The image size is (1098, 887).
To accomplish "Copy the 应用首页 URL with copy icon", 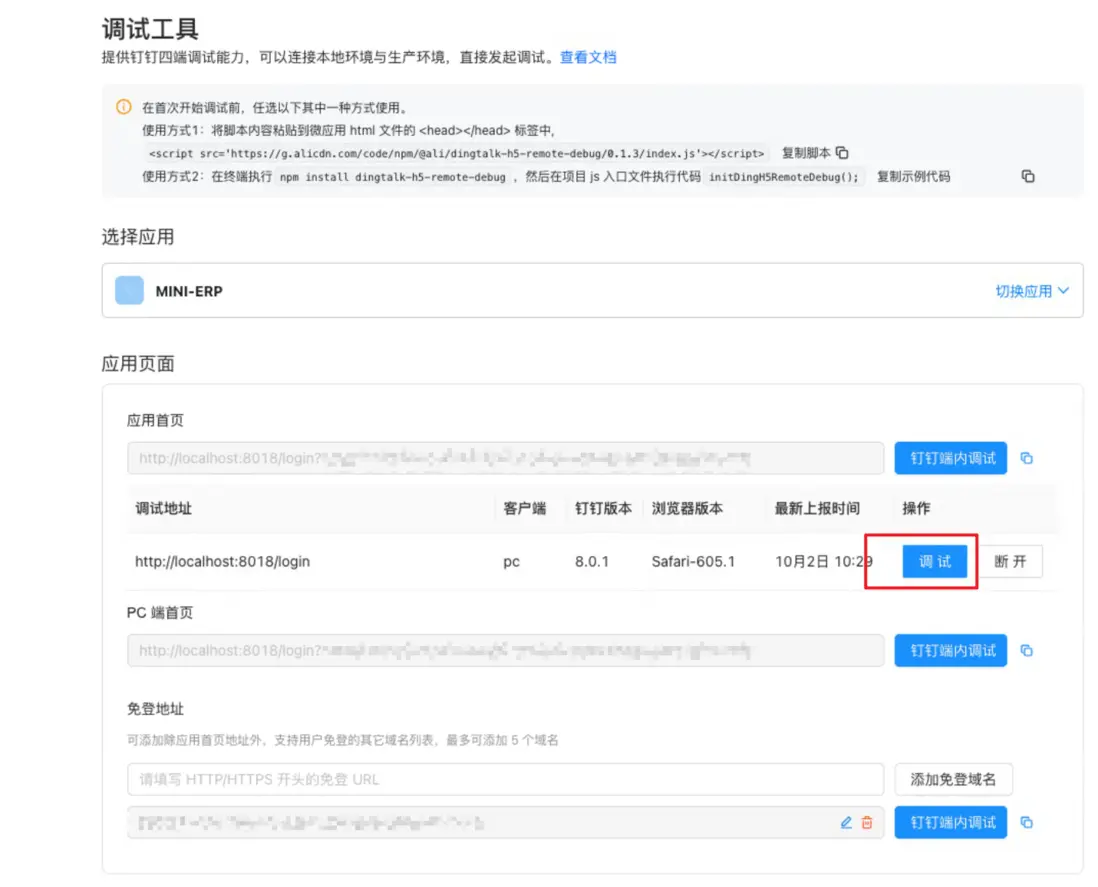I will pyautogui.click(x=1027, y=459).
